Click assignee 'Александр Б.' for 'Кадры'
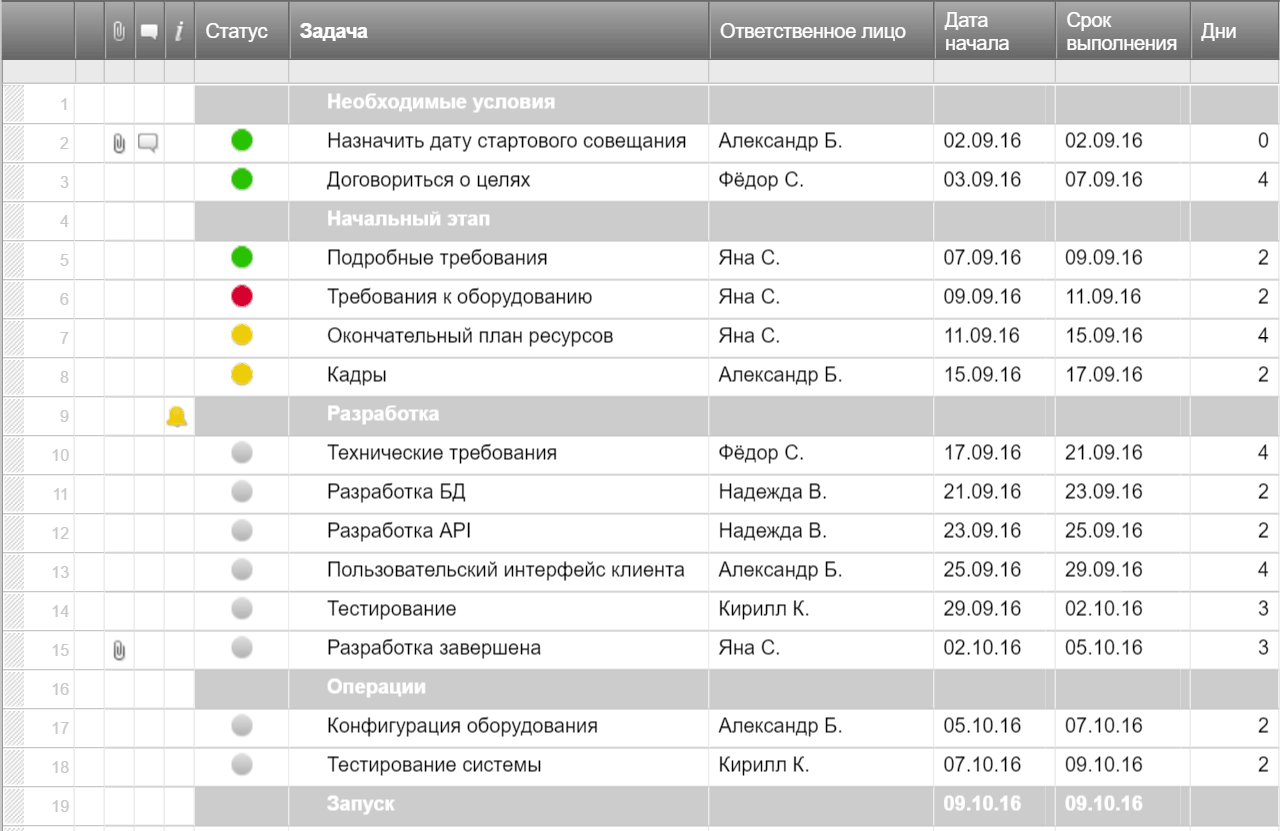The height and width of the screenshot is (831, 1280). pyautogui.click(x=780, y=375)
